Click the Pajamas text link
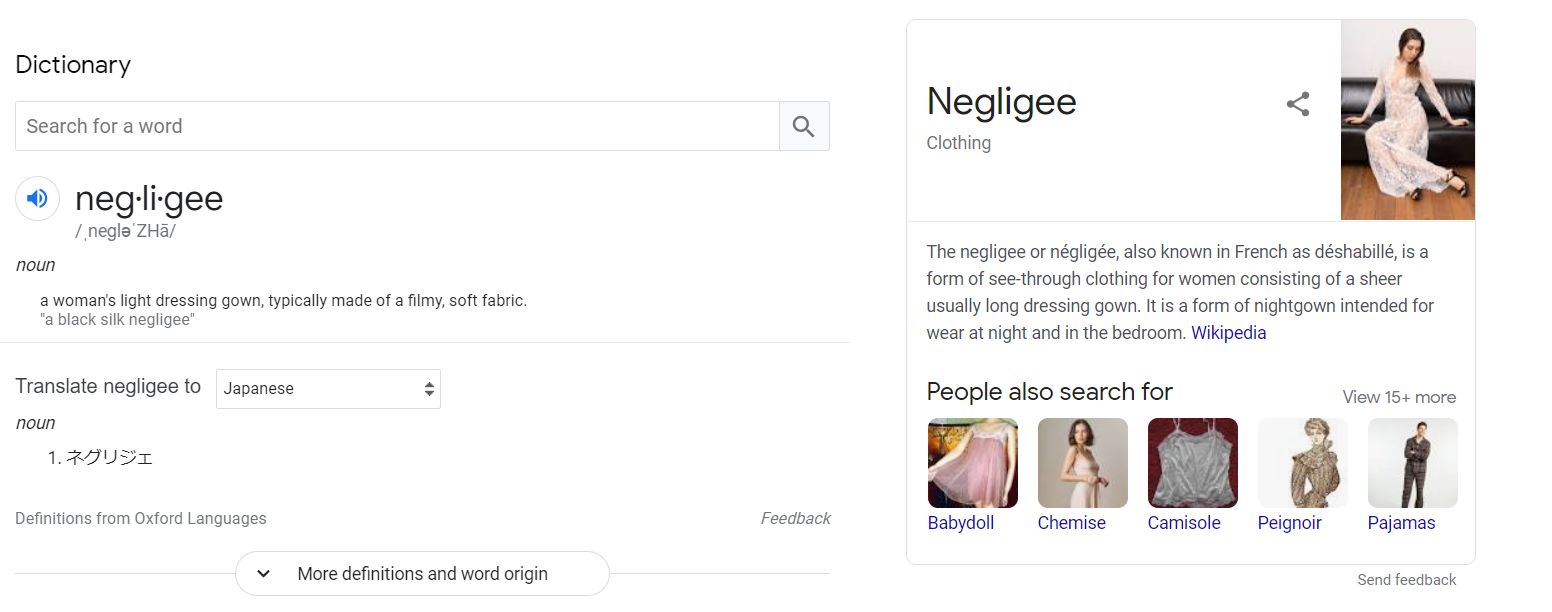The width and height of the screenshot is (1552, 612). point(1401,523)
